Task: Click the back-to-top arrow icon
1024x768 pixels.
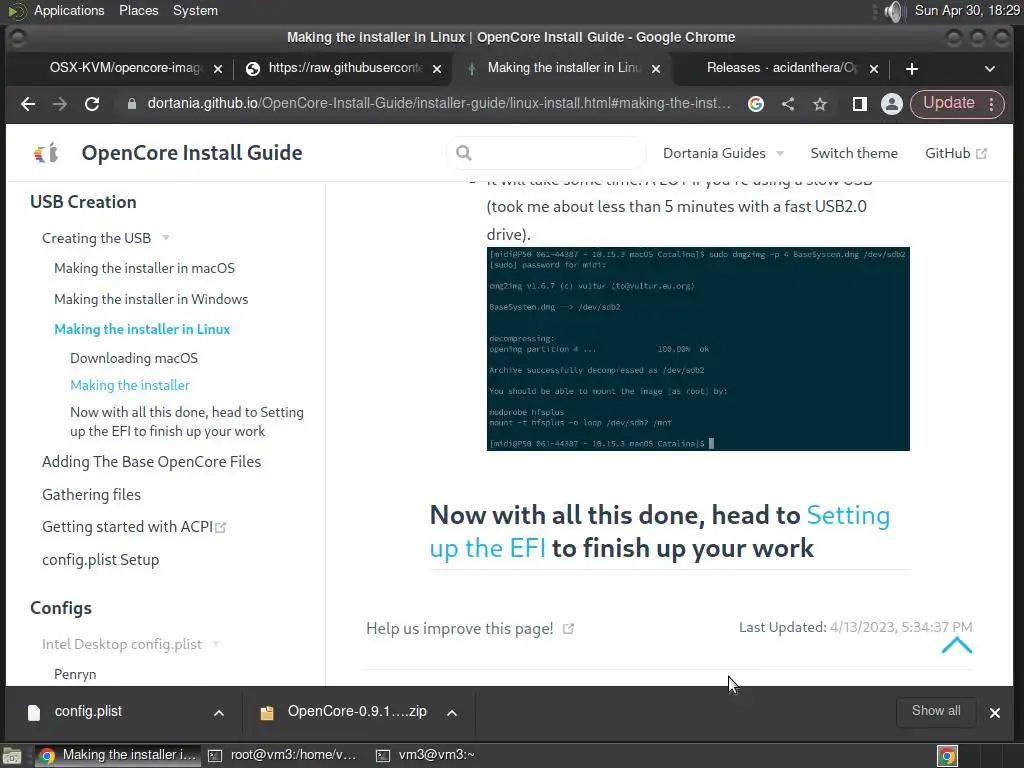Action: pos(957,645)
